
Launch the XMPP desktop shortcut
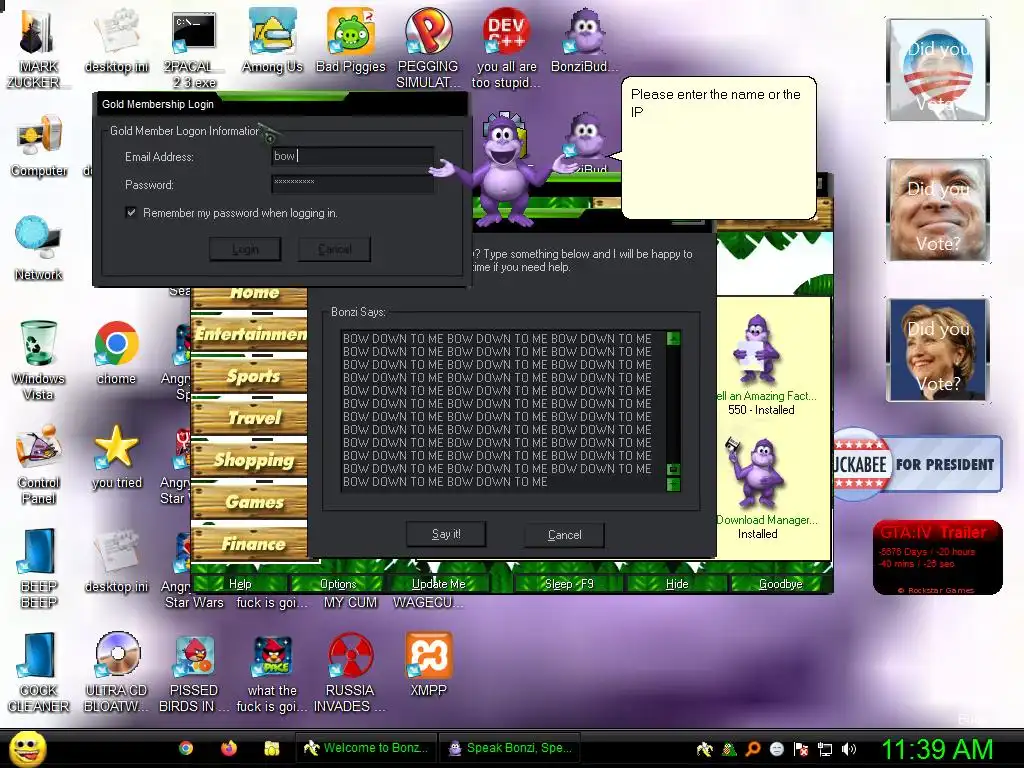428,665
